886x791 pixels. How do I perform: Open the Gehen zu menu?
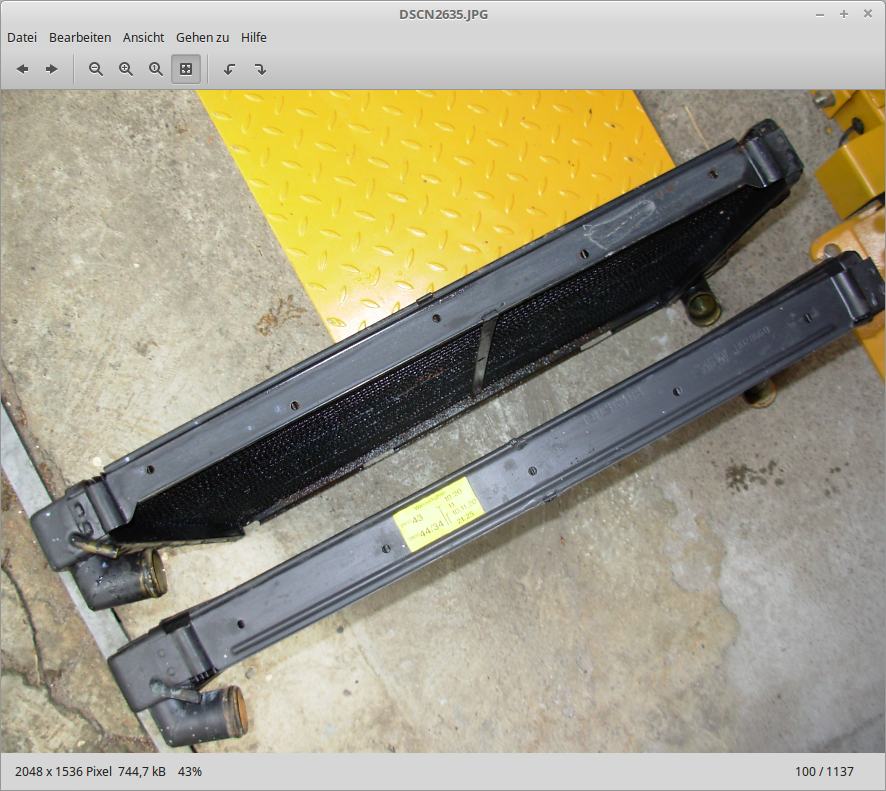[202, 37]
